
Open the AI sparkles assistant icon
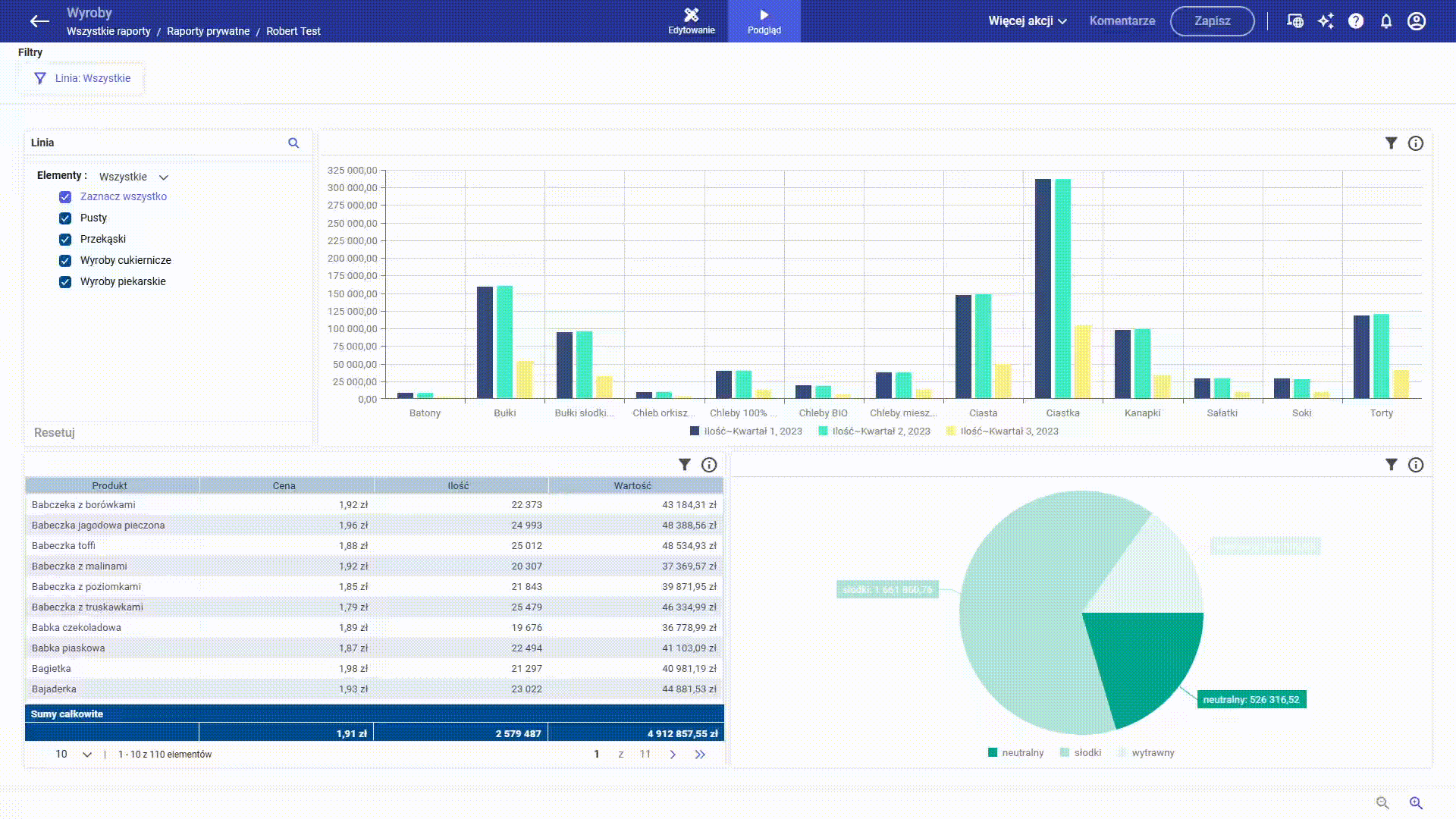click(x=1326, y=20)
